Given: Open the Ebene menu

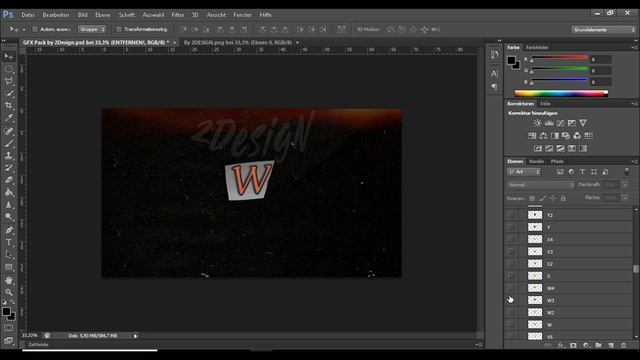Looking at the screenshot, I should (103, 15).
